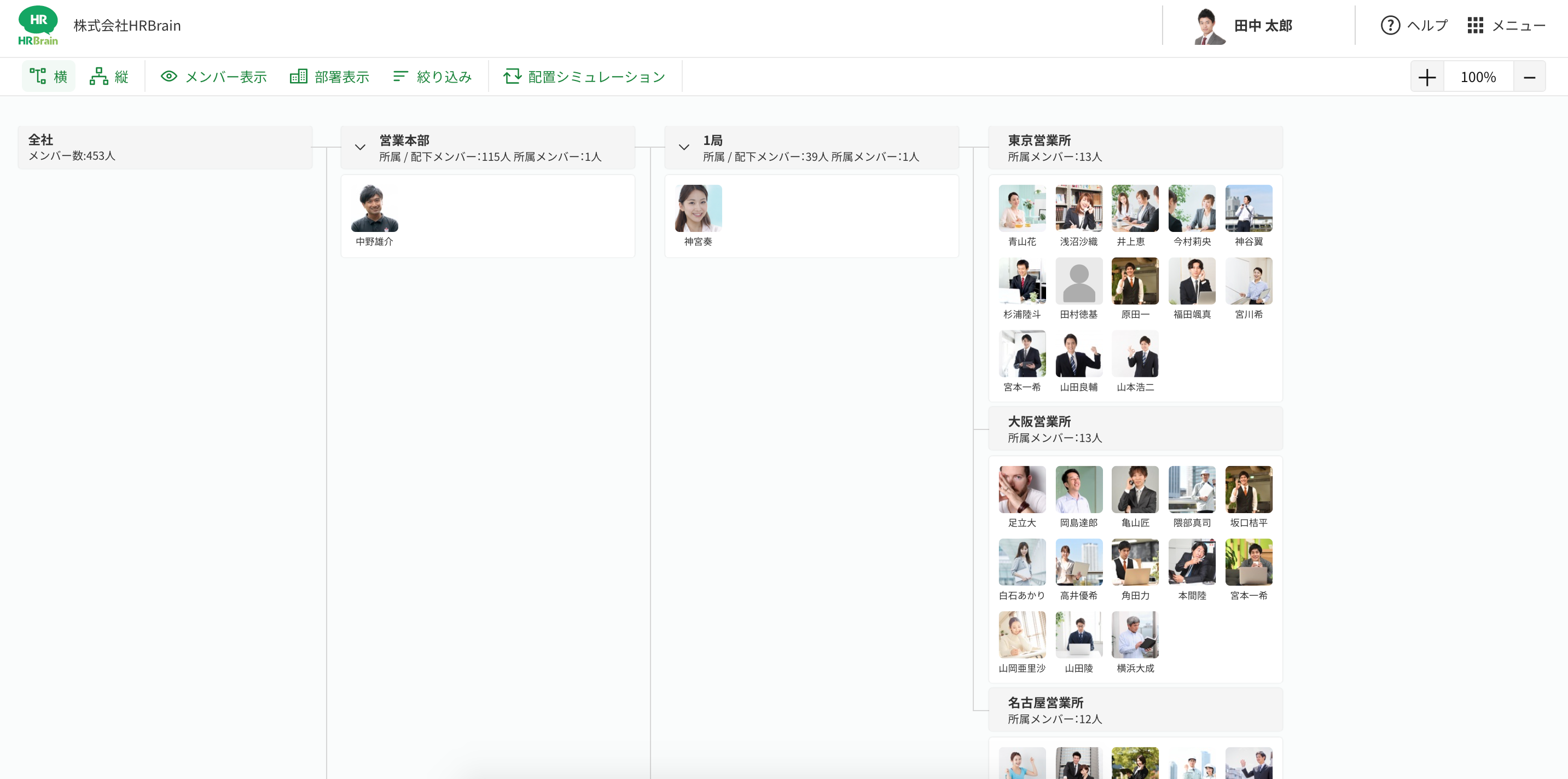
Task: Open member 横浜大成 photo
Action: (1135, 635)
